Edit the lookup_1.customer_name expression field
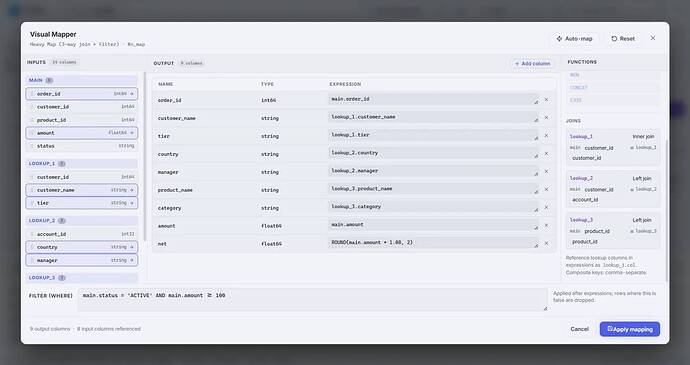The height and width of the screenshot is (365, 690). (433, 117)
